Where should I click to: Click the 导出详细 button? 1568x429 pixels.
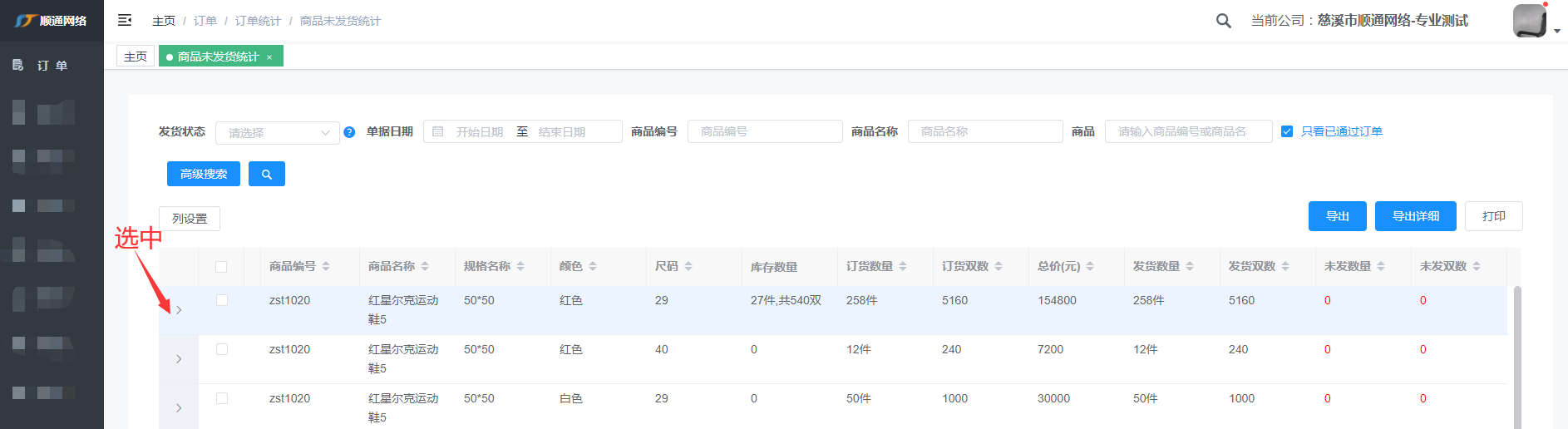click(x=1415, y=216)
